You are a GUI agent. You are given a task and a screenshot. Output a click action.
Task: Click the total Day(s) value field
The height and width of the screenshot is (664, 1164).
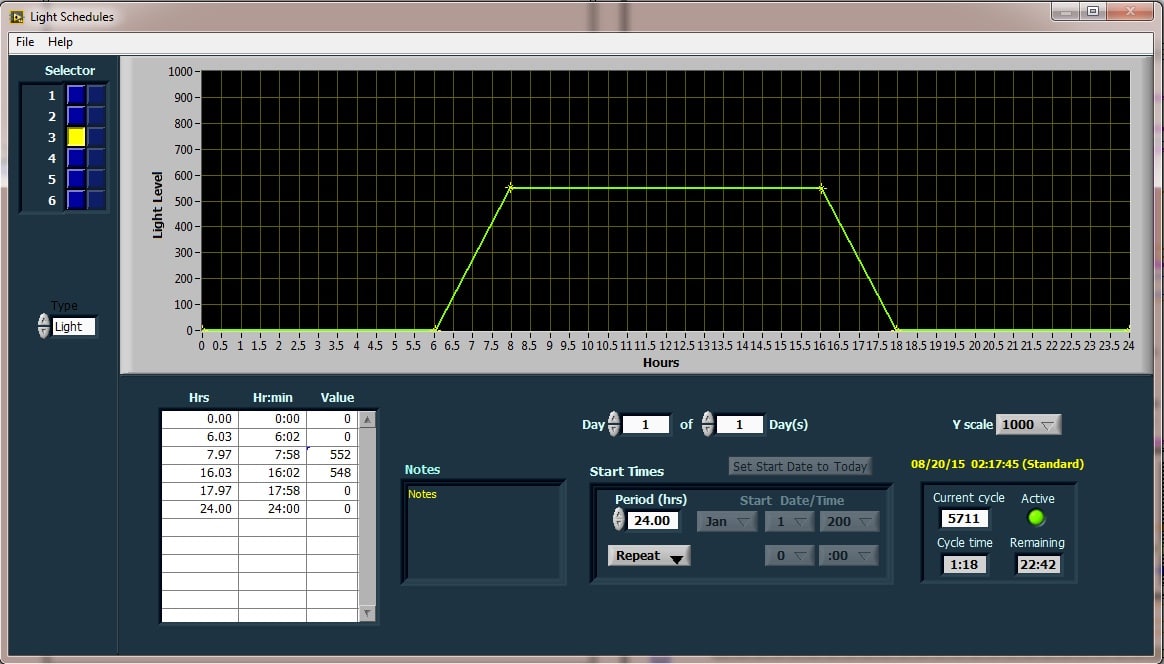pyautogui.click(x=739, y=424)
